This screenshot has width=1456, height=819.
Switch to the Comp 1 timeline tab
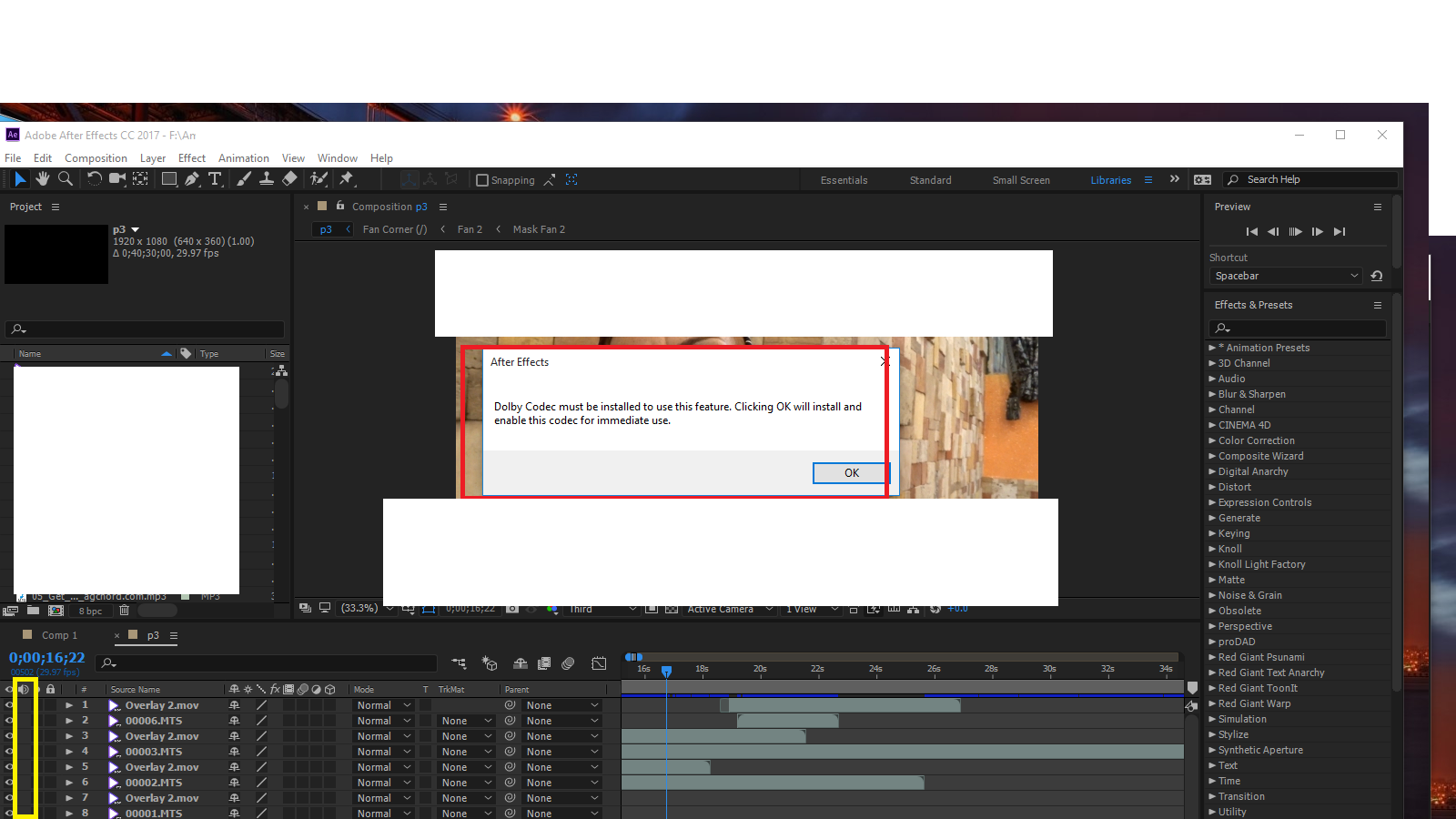point(59,635)
